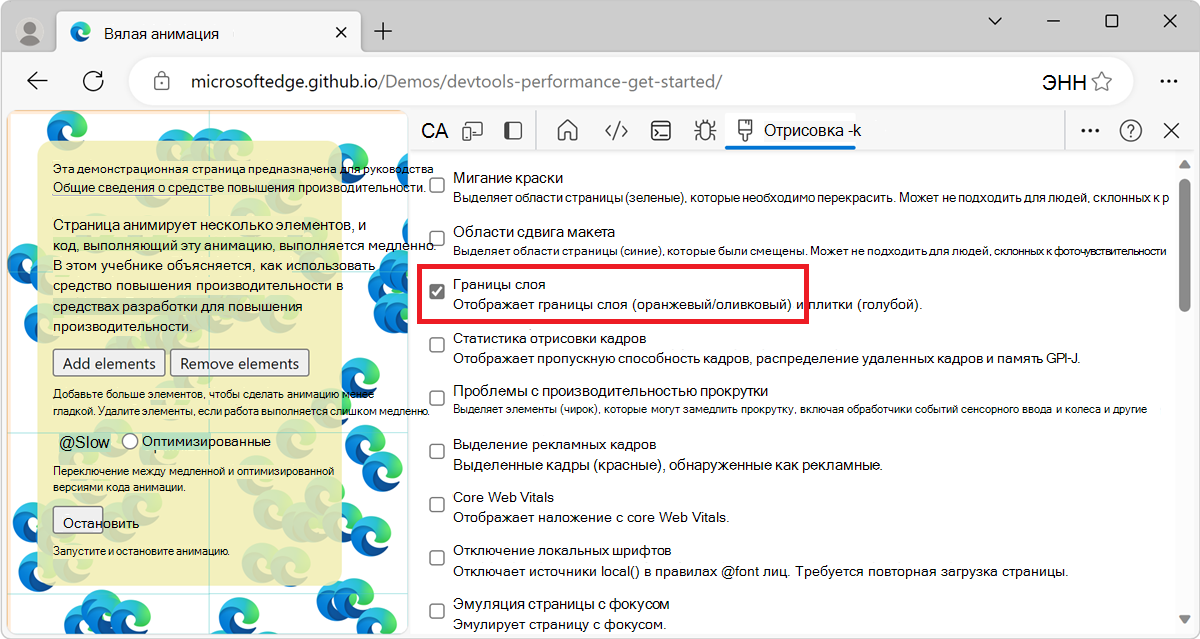Toggle the device emulation icon
The height and width of the screenshot is (639, 1200).
[472, 130]
